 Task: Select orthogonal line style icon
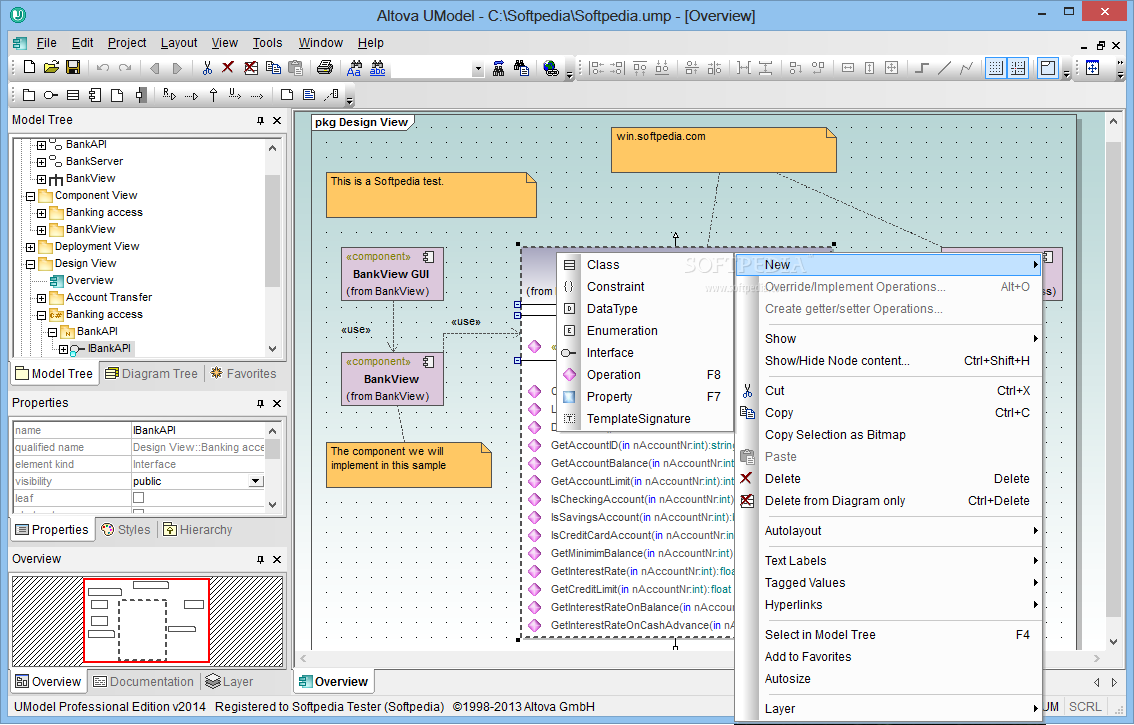(921, 69)
